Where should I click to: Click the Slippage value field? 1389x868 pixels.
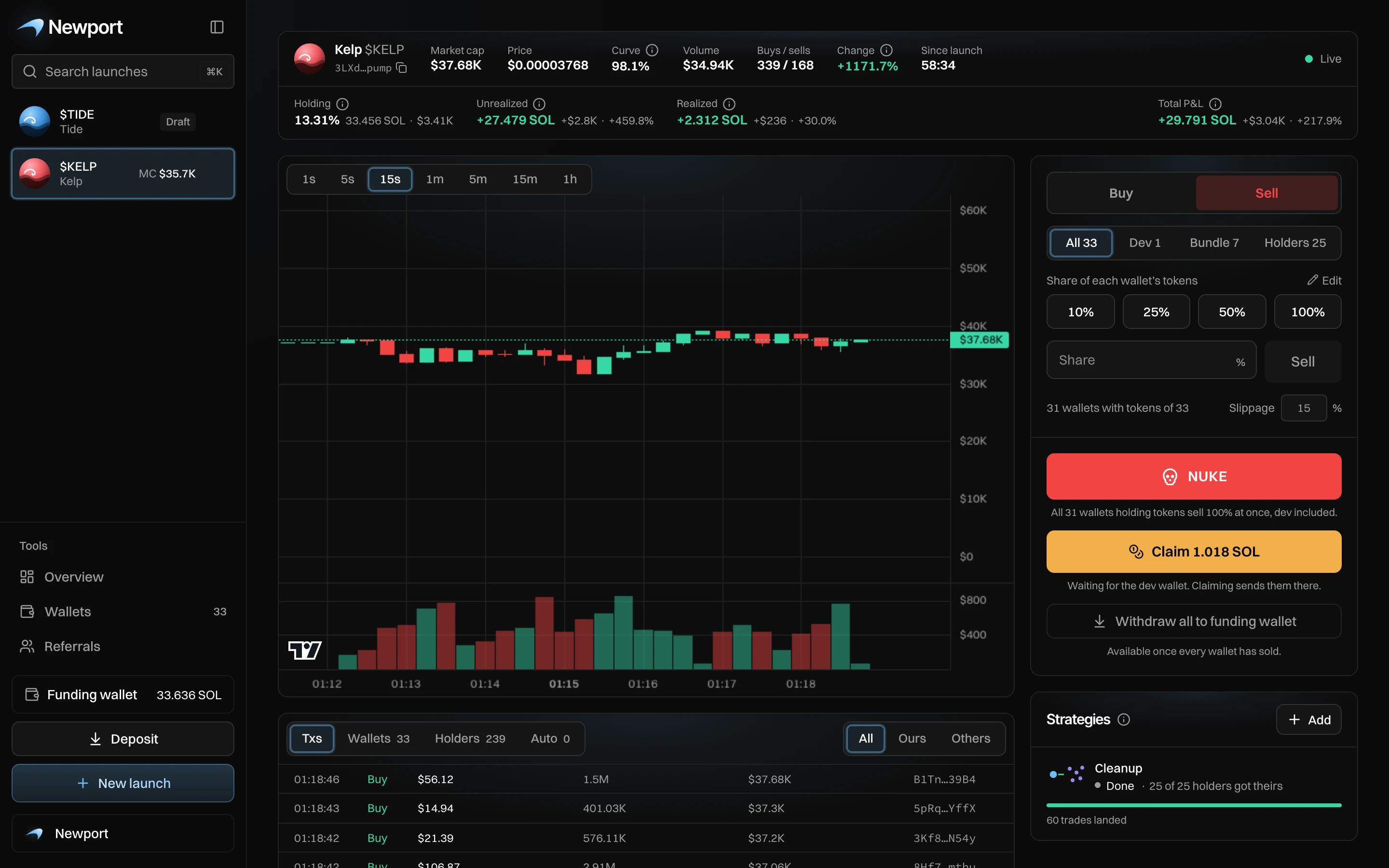click(1304, 408)
